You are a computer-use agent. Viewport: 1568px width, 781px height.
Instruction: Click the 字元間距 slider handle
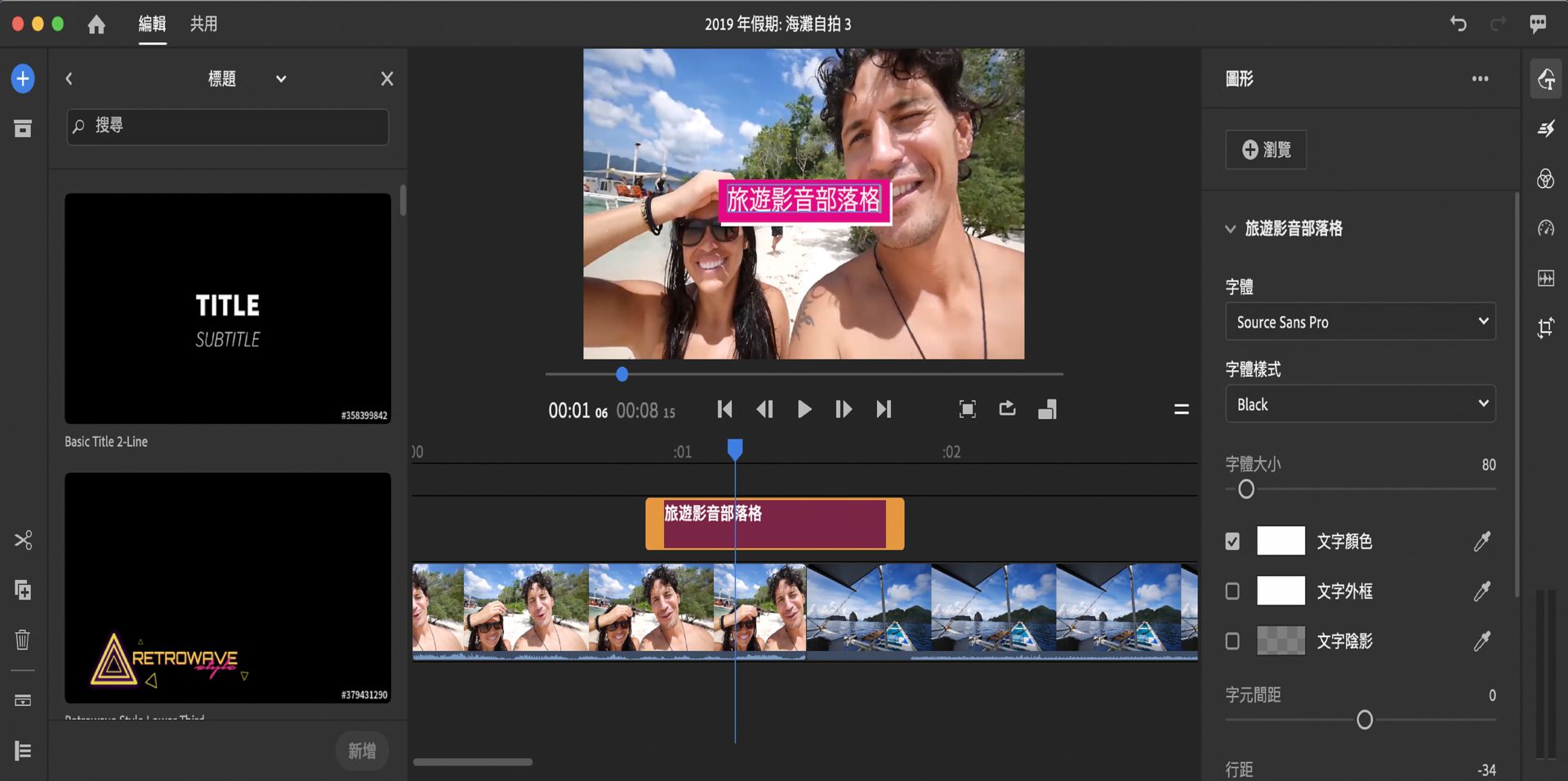(x=1365, y=720)
